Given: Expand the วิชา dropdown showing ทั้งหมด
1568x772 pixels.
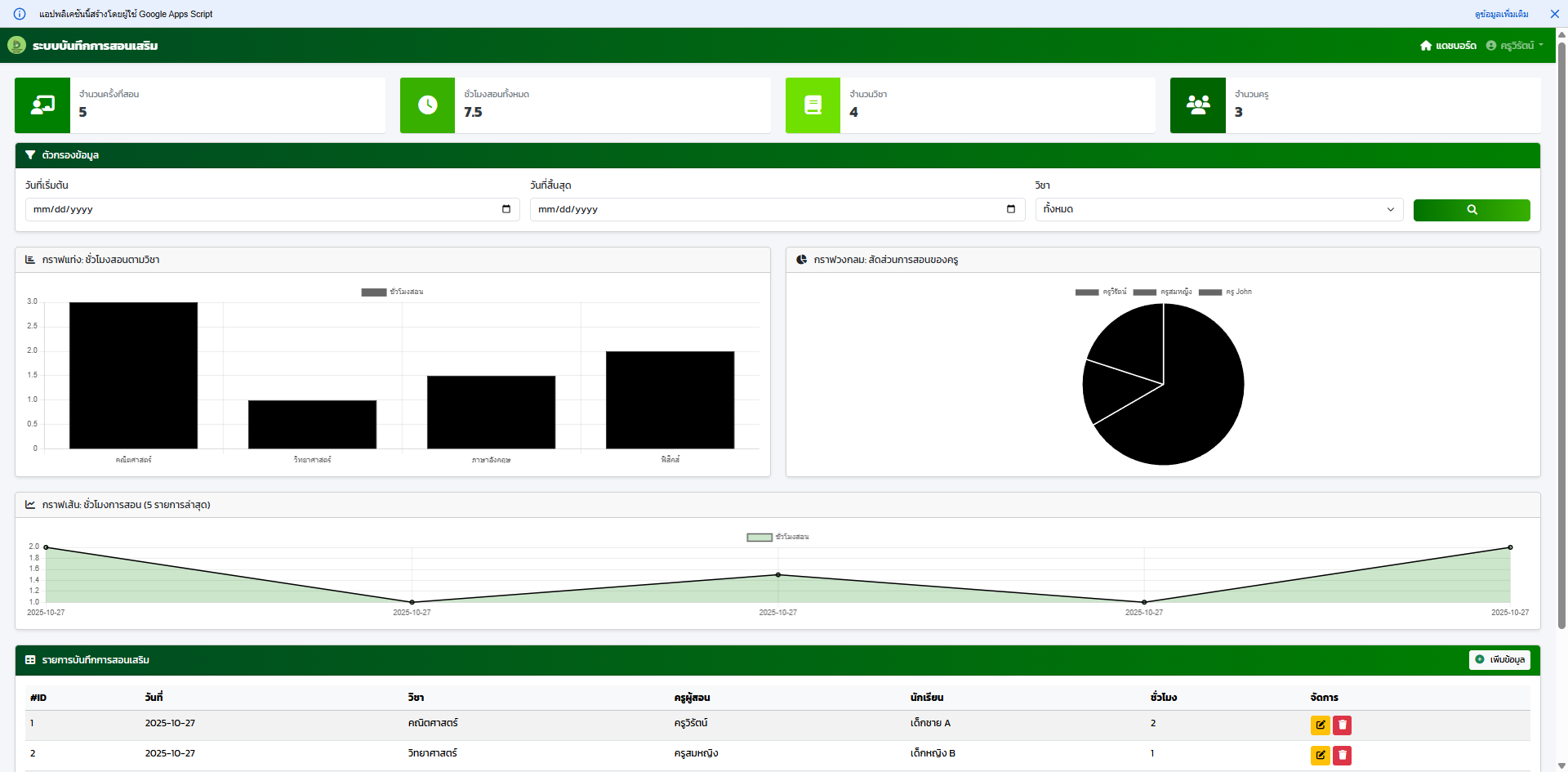Looking at the screenshot, I should point(1218,209).
